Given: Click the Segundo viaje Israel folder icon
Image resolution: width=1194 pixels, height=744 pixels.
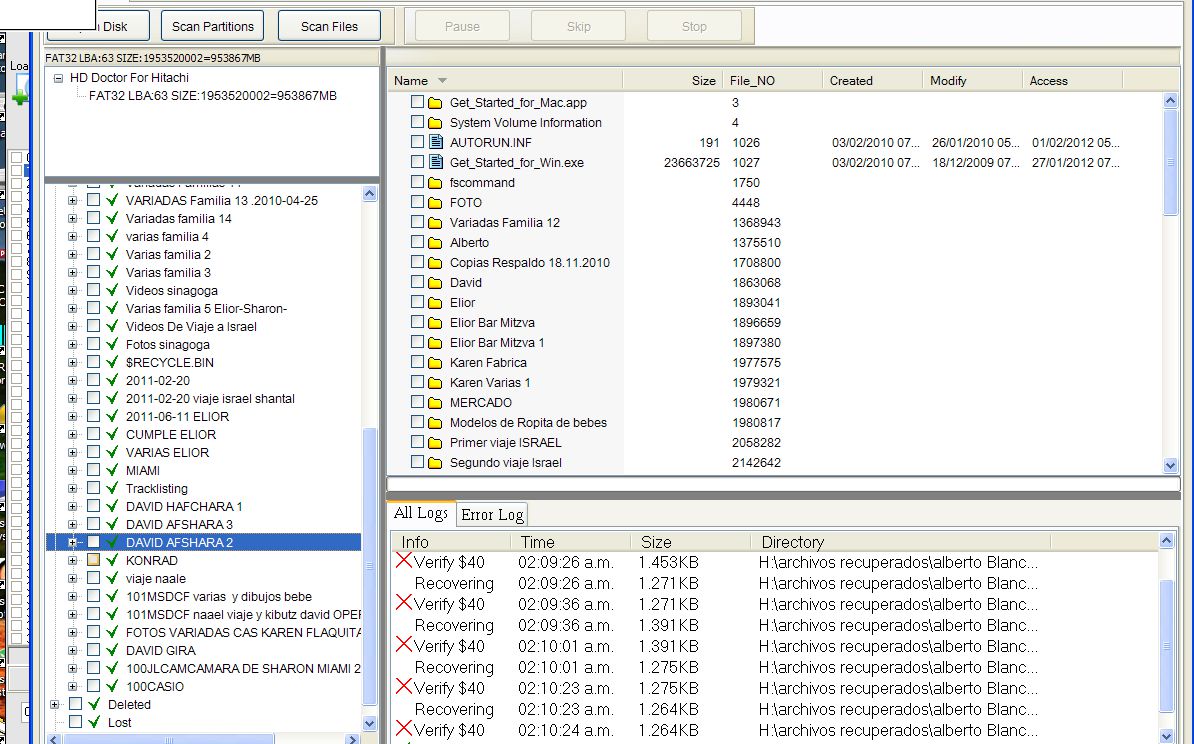Looking at the screenshot, I should coord(435,462).
